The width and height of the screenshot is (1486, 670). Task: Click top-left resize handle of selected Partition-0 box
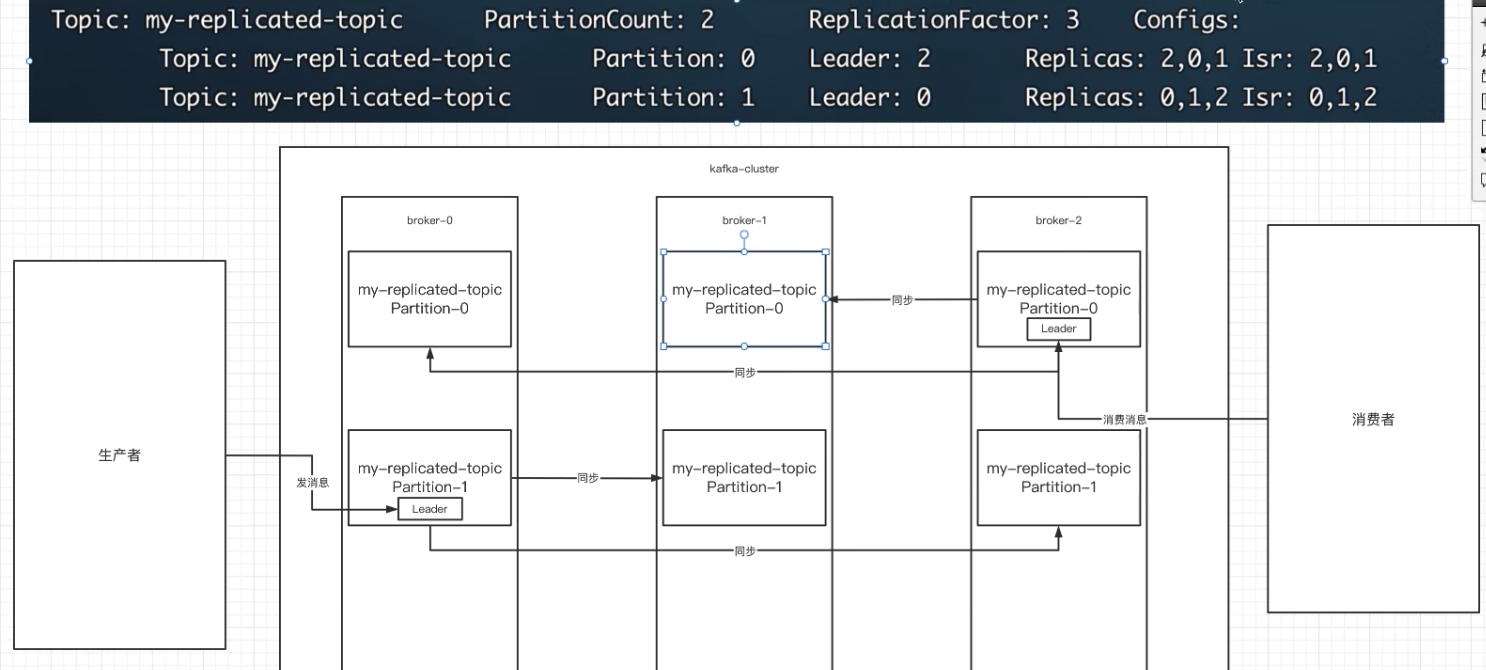[663, 252]
